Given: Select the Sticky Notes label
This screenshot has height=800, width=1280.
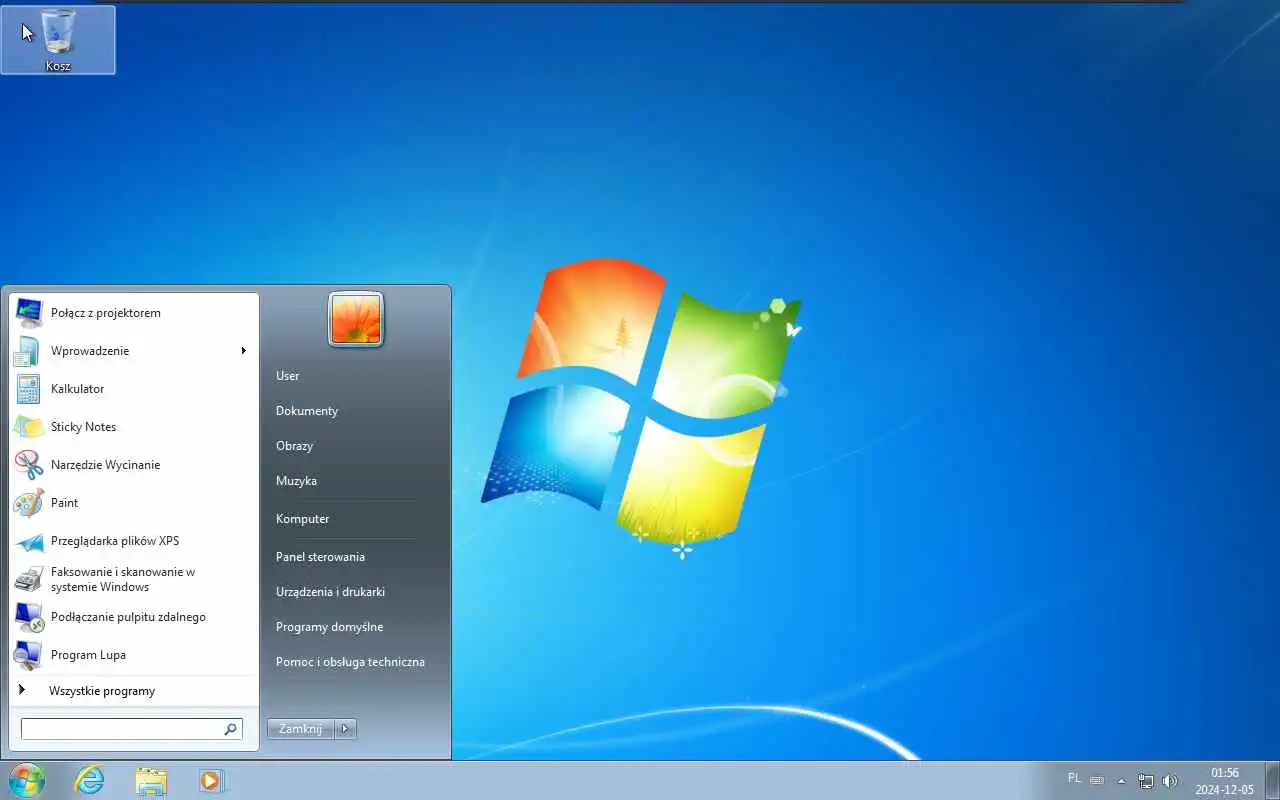Looking at the screenshot, I should click(84, 427).
